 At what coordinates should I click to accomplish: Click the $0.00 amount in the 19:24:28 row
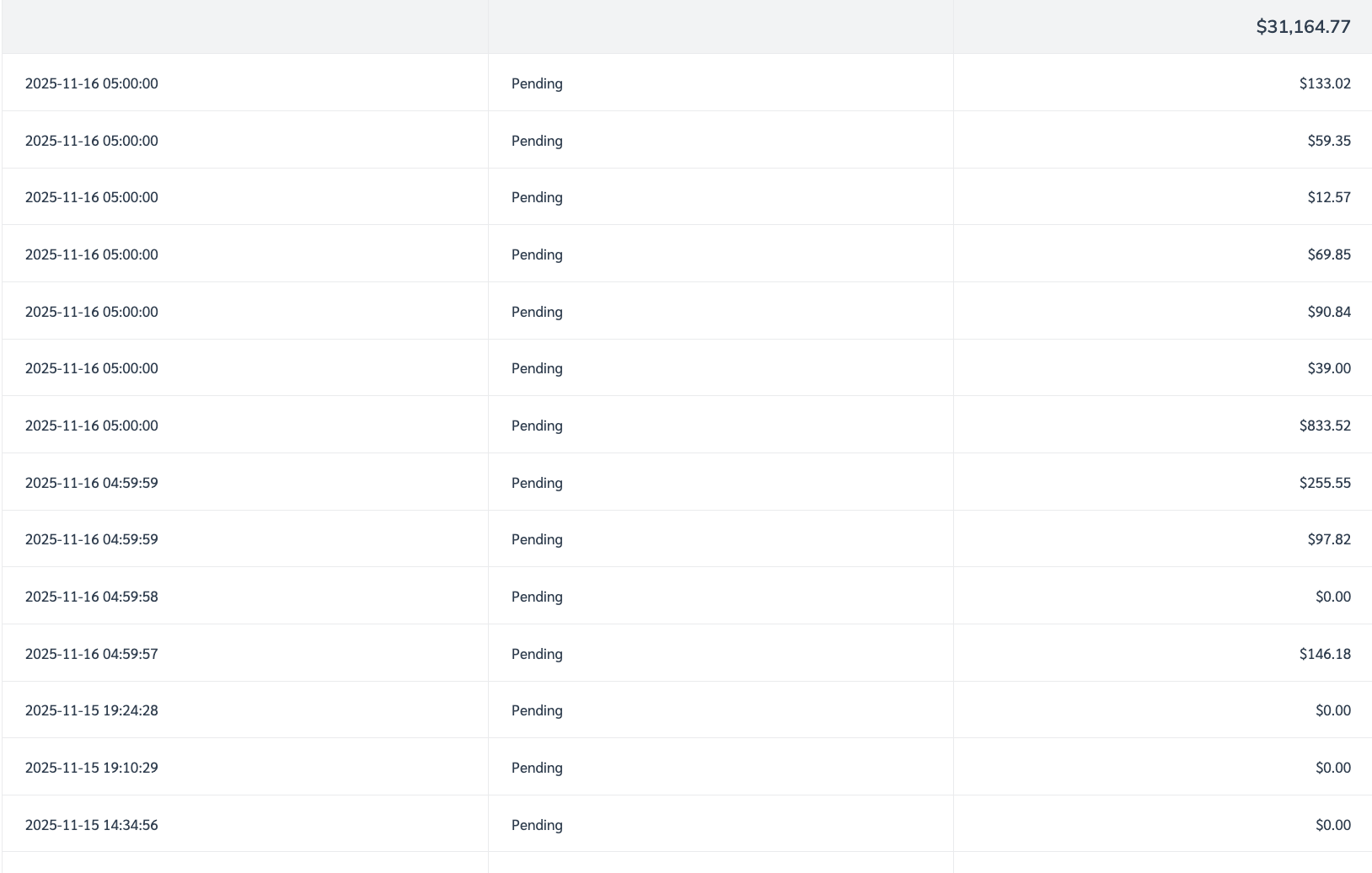(1332, 710)
